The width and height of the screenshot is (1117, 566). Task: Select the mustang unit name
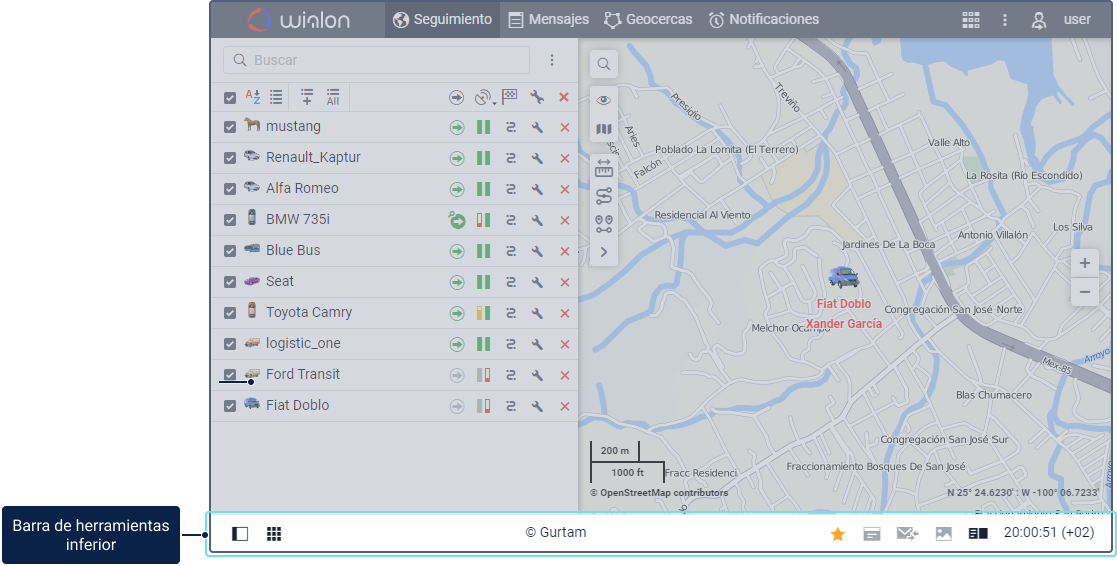click(x=293, y=126)
